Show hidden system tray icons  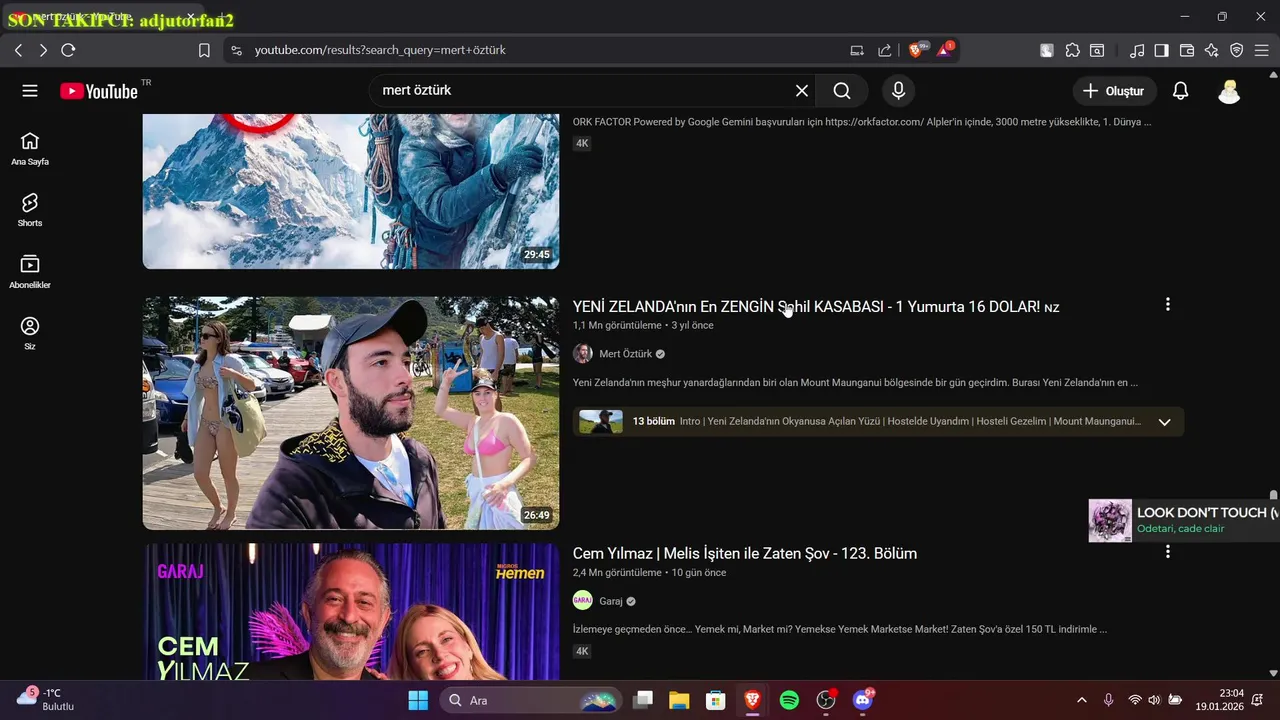1081,700
